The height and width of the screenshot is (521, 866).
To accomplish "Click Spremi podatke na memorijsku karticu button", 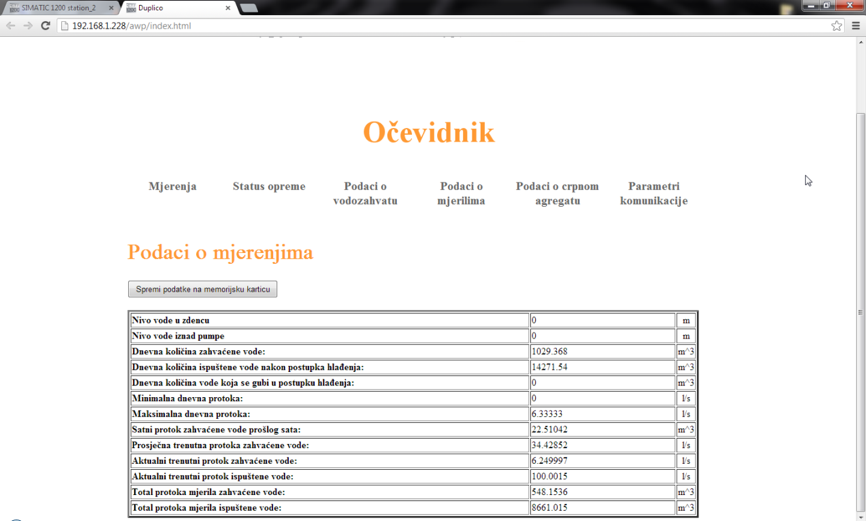I will [x=203, y=289].
